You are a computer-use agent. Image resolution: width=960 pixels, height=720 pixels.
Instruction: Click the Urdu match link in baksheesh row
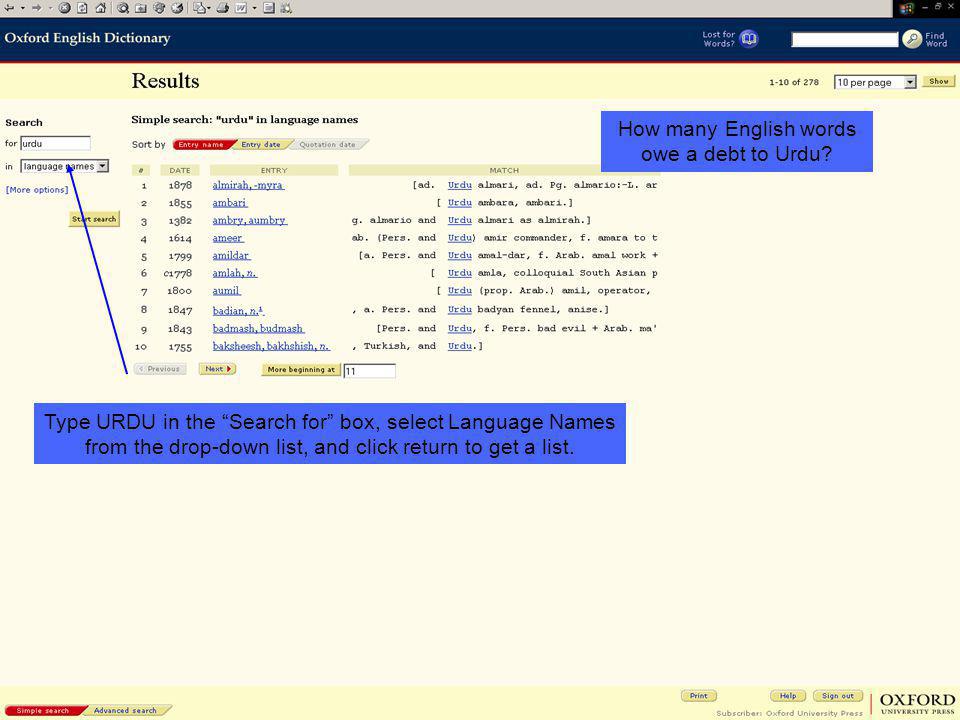click(460, 347)
